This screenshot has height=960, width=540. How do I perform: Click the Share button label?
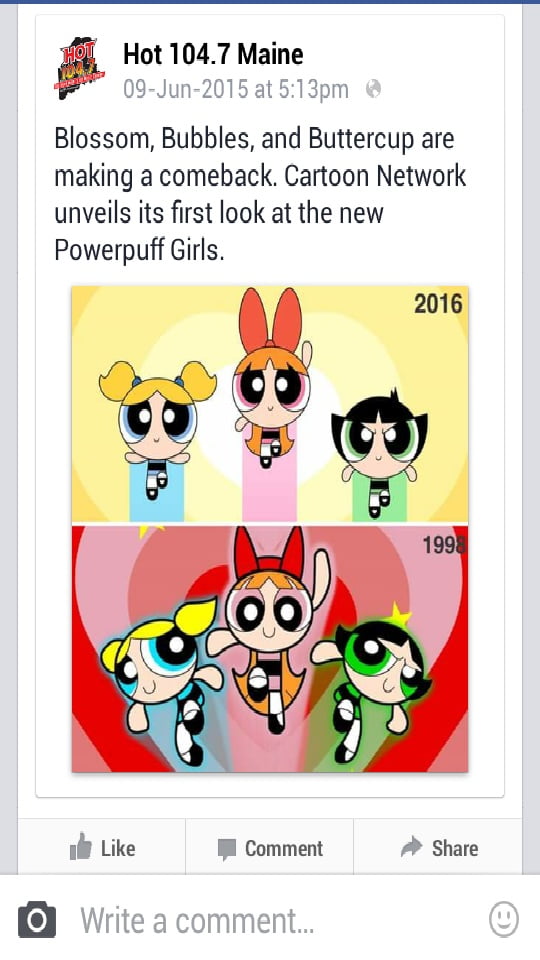coord(454,848)
